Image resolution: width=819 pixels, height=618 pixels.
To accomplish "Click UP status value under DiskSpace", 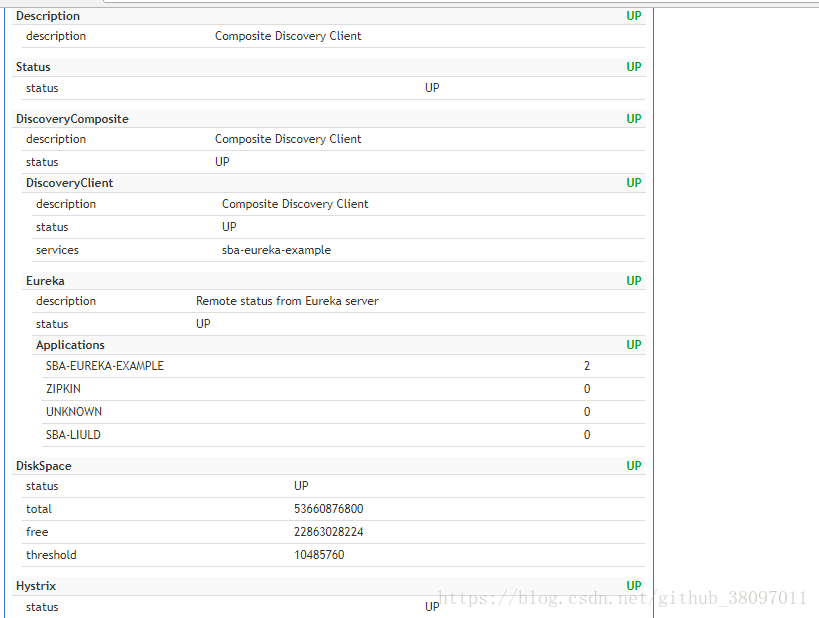I will pyautogui.click(x=301, y=486).
